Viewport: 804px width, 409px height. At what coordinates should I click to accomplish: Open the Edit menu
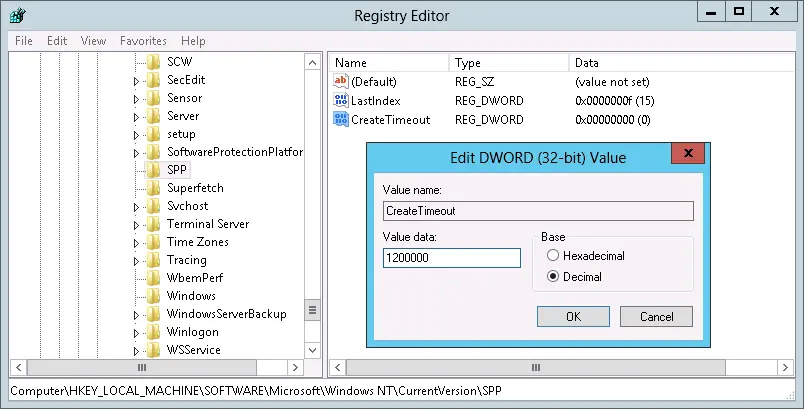[x=57, y=40]
